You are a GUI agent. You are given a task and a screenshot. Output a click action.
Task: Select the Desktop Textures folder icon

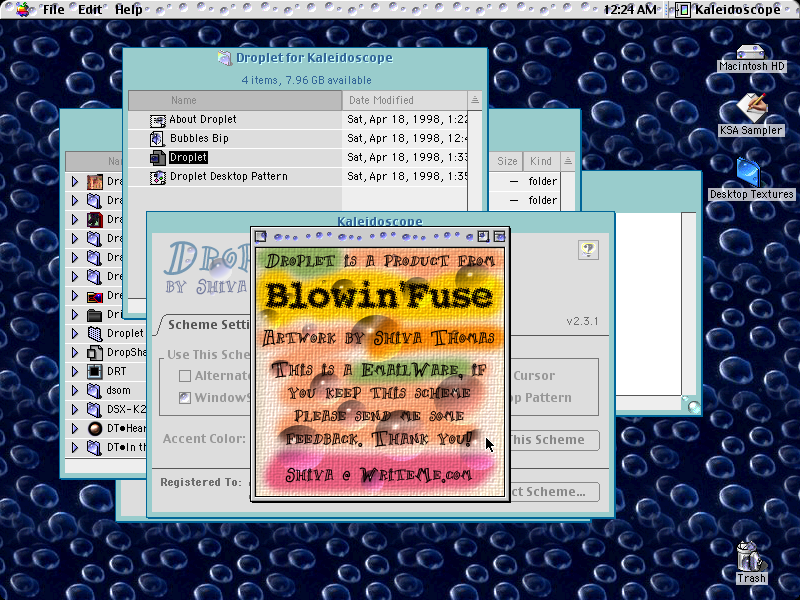[748, 171]
